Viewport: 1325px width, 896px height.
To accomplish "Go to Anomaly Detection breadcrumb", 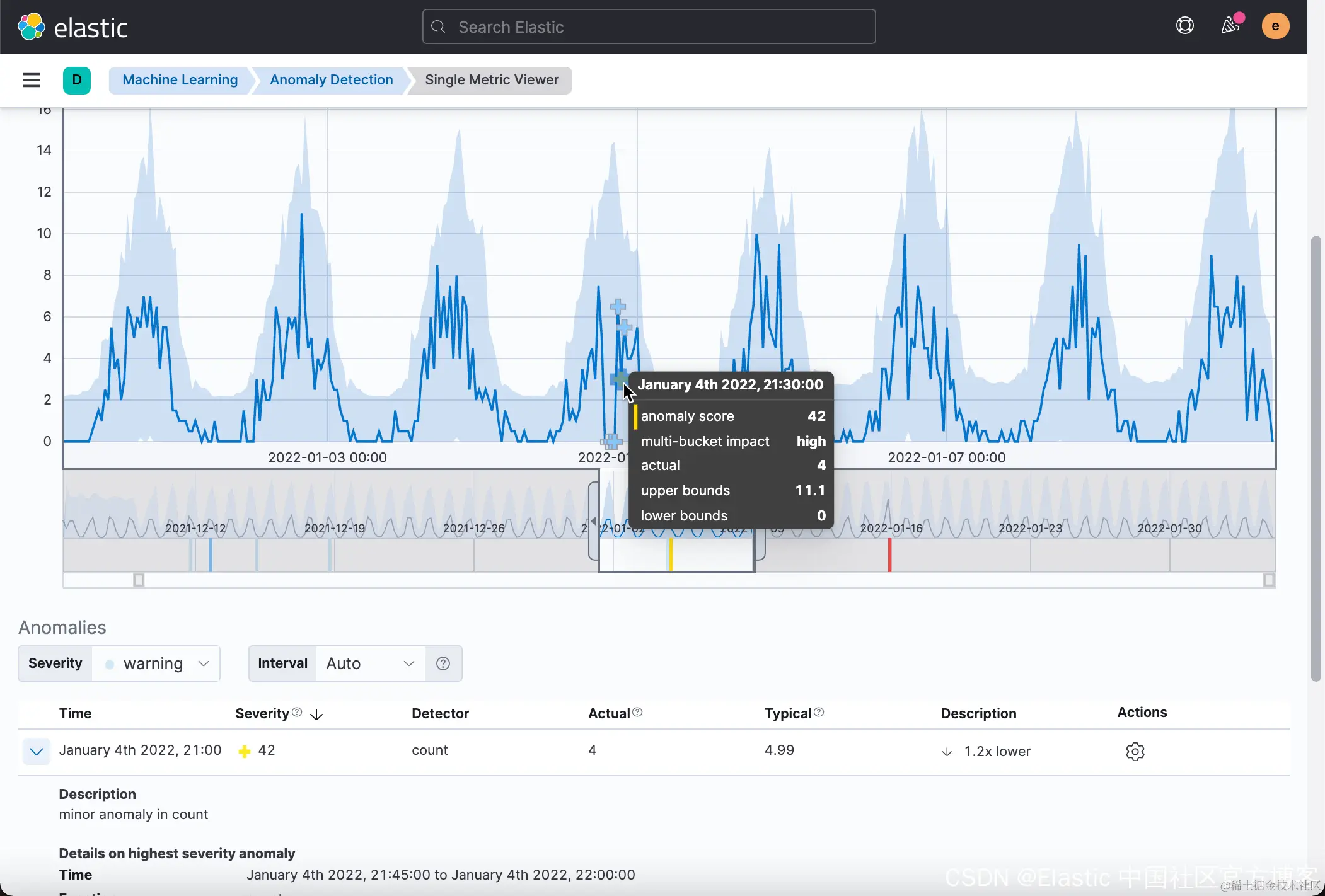I will point(331,80).
